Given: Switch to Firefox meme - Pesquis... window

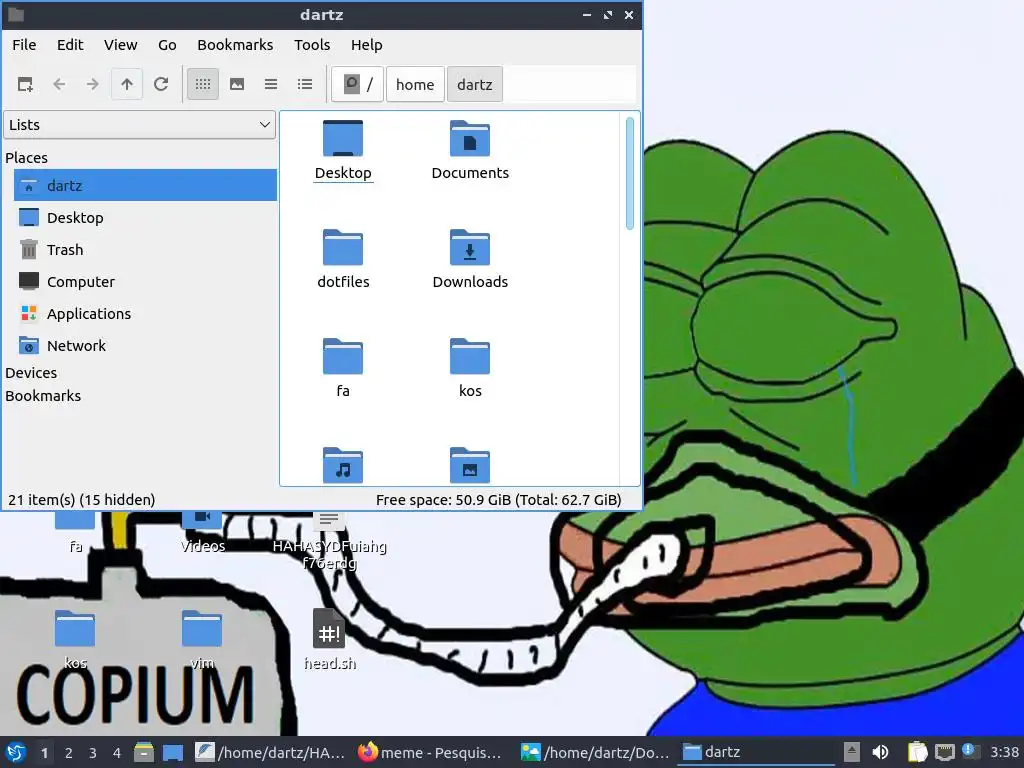Looking at the screenshot, I should 431,752.
